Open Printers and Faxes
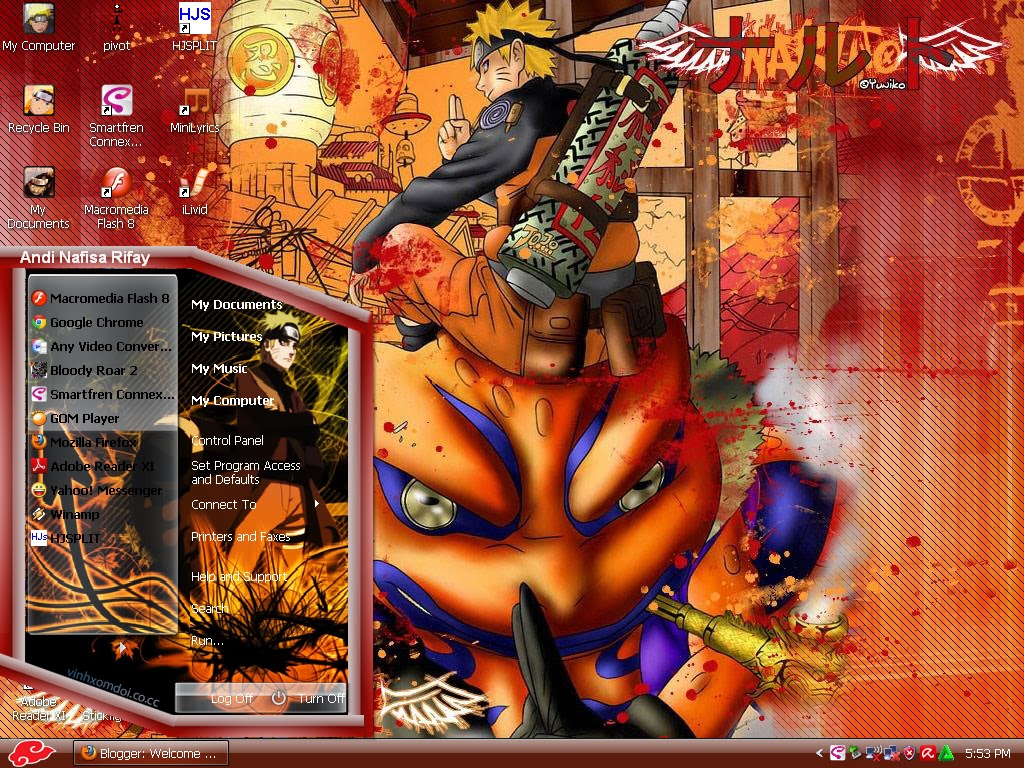1024x768 pixels. point(240,537)
